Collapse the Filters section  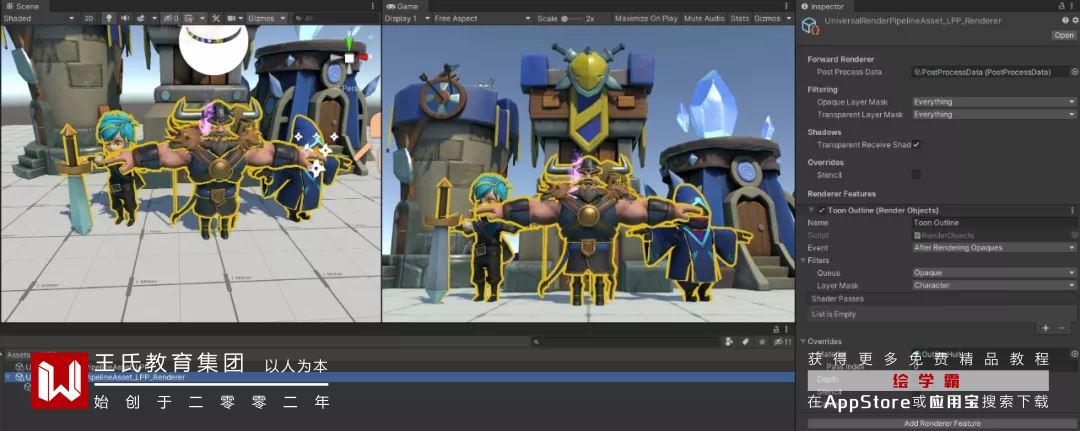(803, 260)
